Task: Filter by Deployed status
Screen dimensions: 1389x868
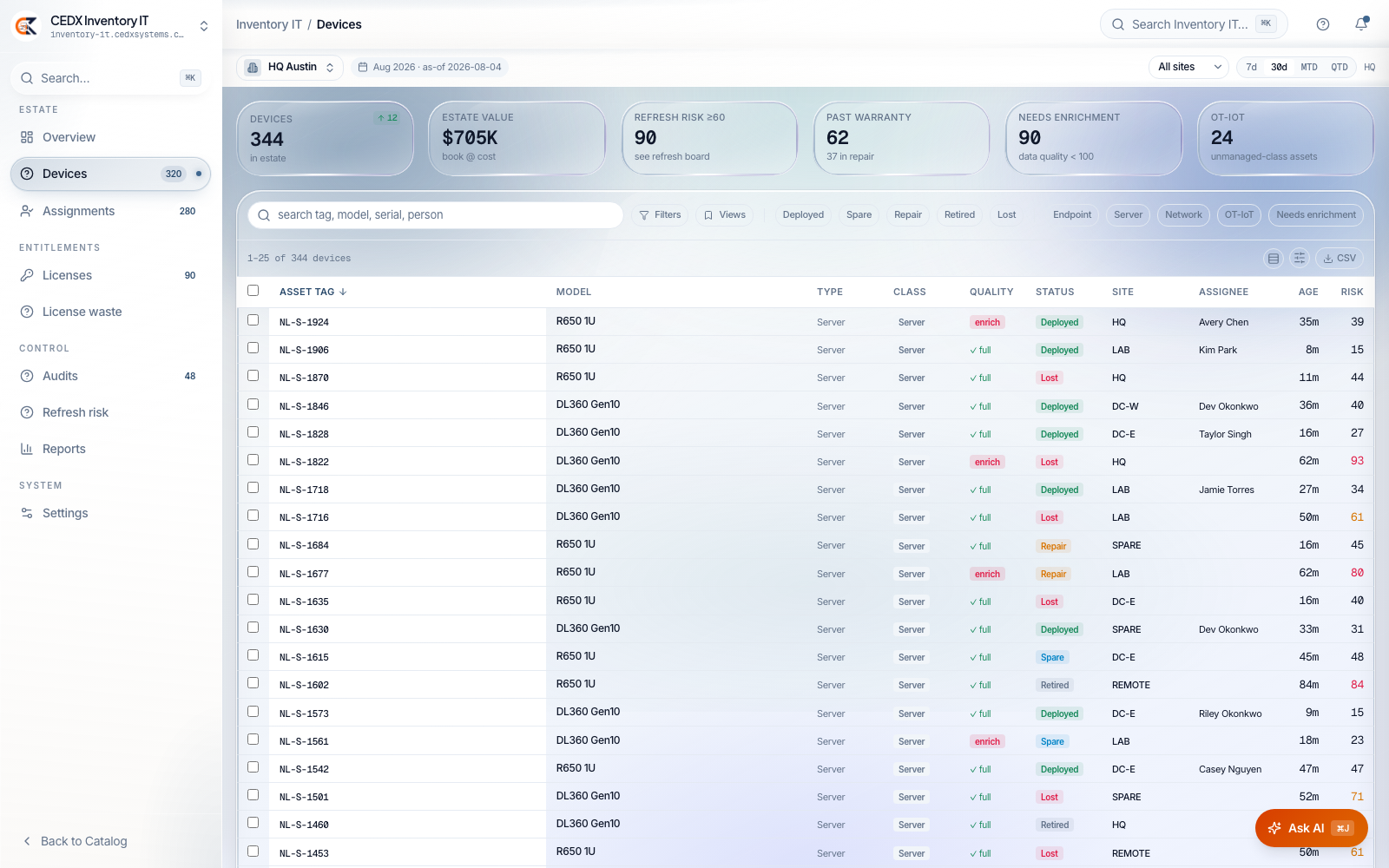Action: pyautogui.click(x=803, y=214)
